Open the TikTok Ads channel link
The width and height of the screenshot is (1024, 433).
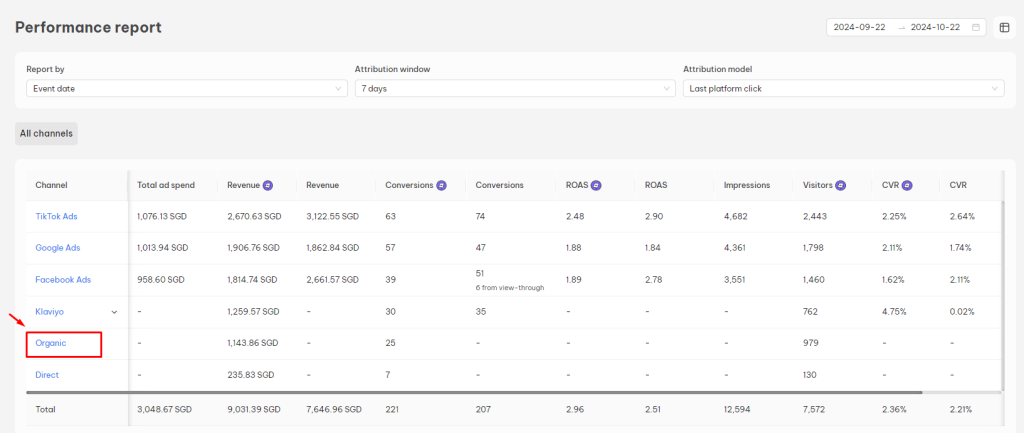click(x=57, y=217)
